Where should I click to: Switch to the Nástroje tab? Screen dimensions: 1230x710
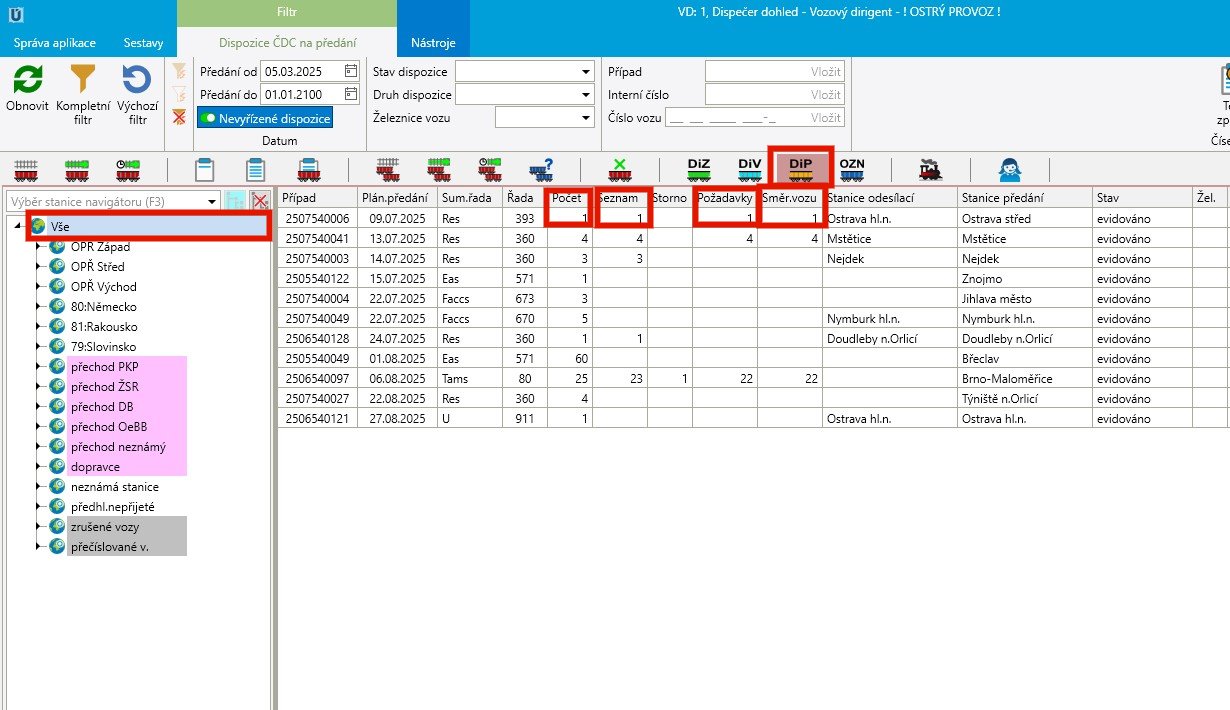(x=433, y=43)
